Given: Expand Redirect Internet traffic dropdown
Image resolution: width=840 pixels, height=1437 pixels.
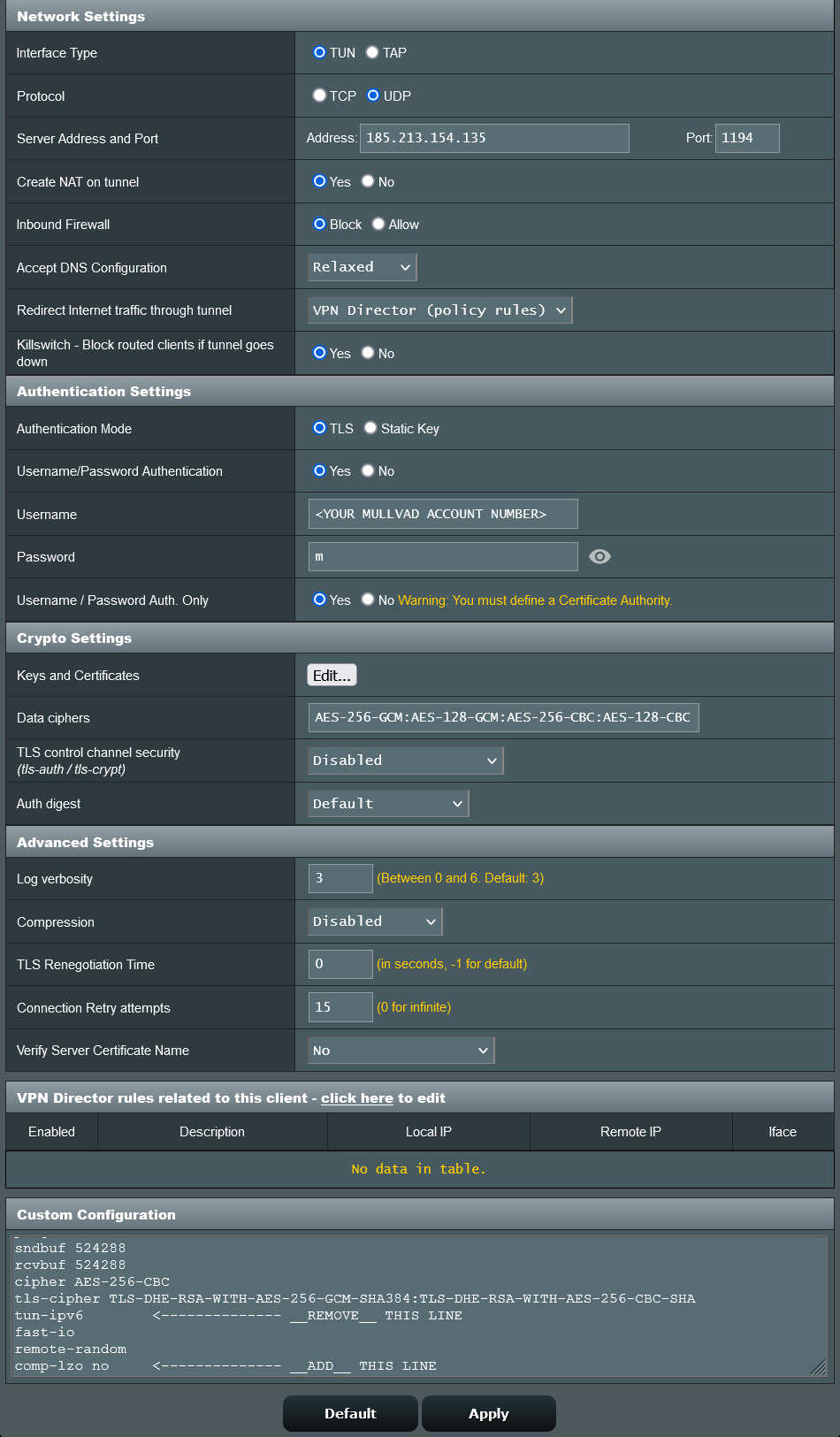Looking at the screenshot, I should point(439,310).
